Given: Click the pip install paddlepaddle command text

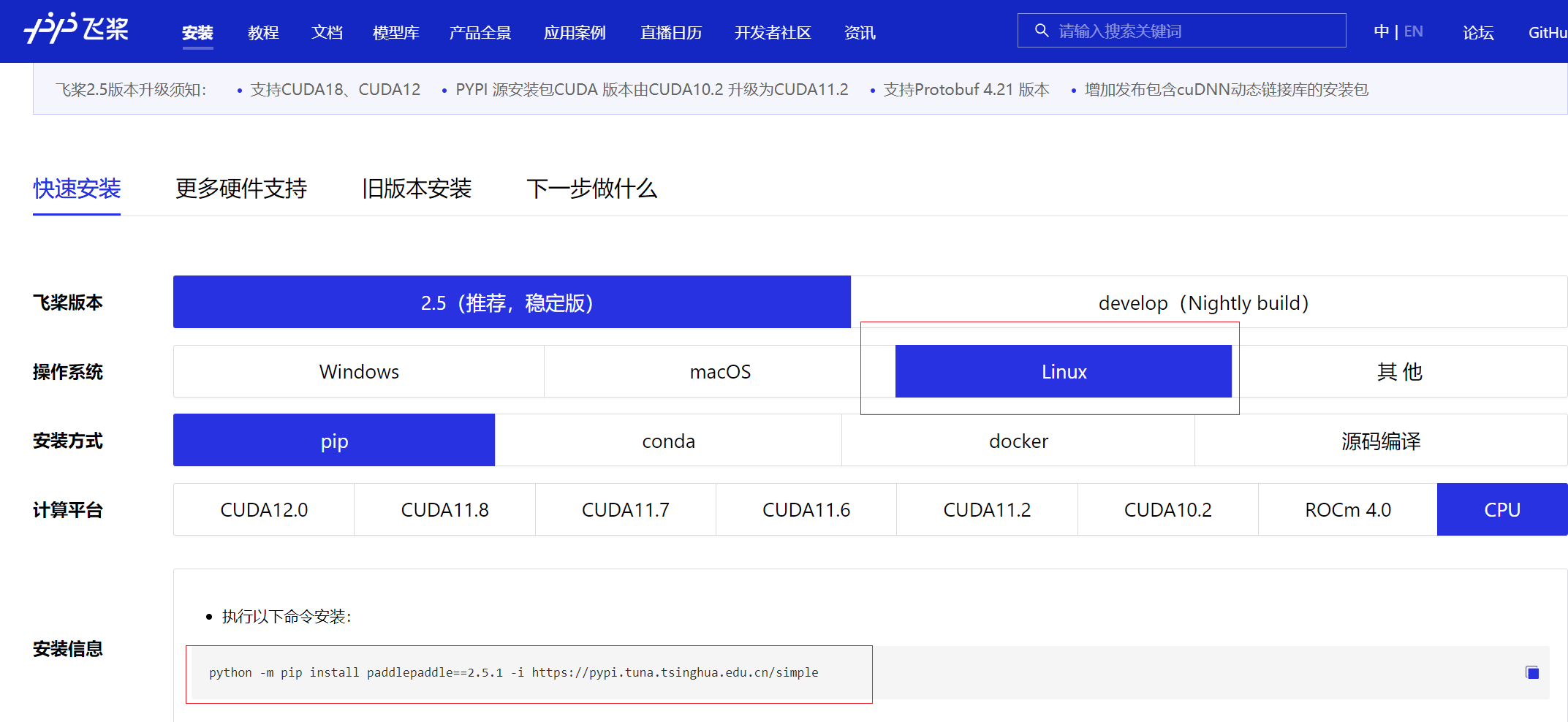Looking at the screenshot, I should (514, 672).
